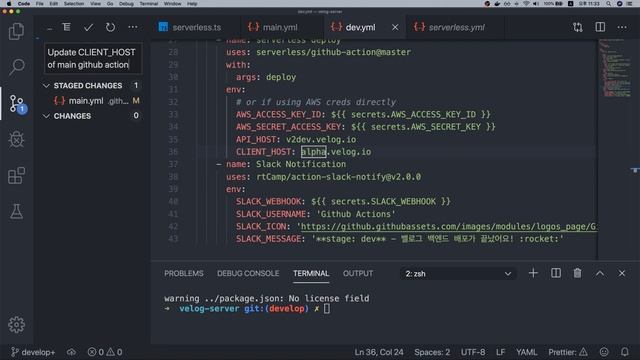Kill terminal with trash icon
Screen dimensions: 640x360
(x=577, y=273)
